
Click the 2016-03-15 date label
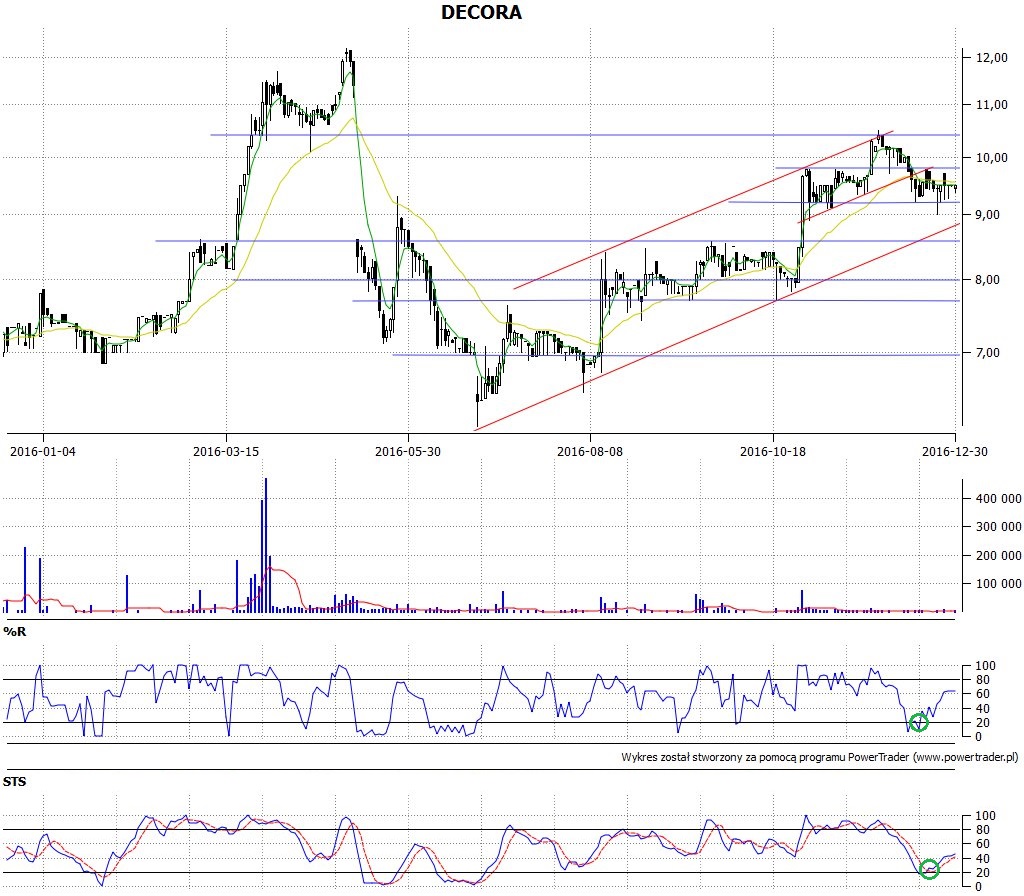click(226, 451)
